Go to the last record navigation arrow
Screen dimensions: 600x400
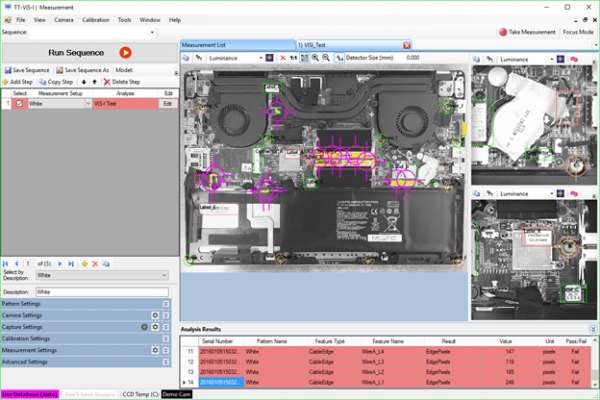71,263
